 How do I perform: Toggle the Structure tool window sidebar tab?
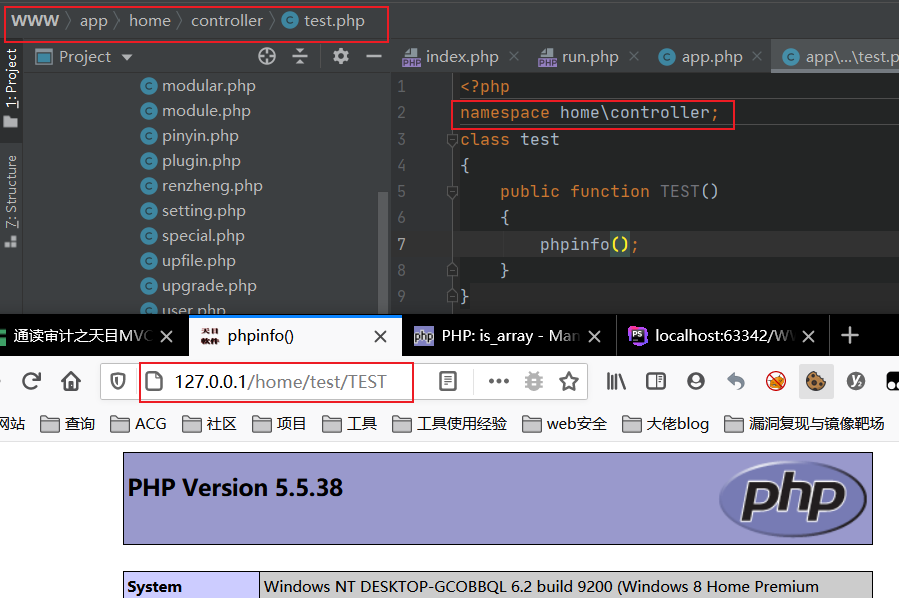[x=11, y=201]
